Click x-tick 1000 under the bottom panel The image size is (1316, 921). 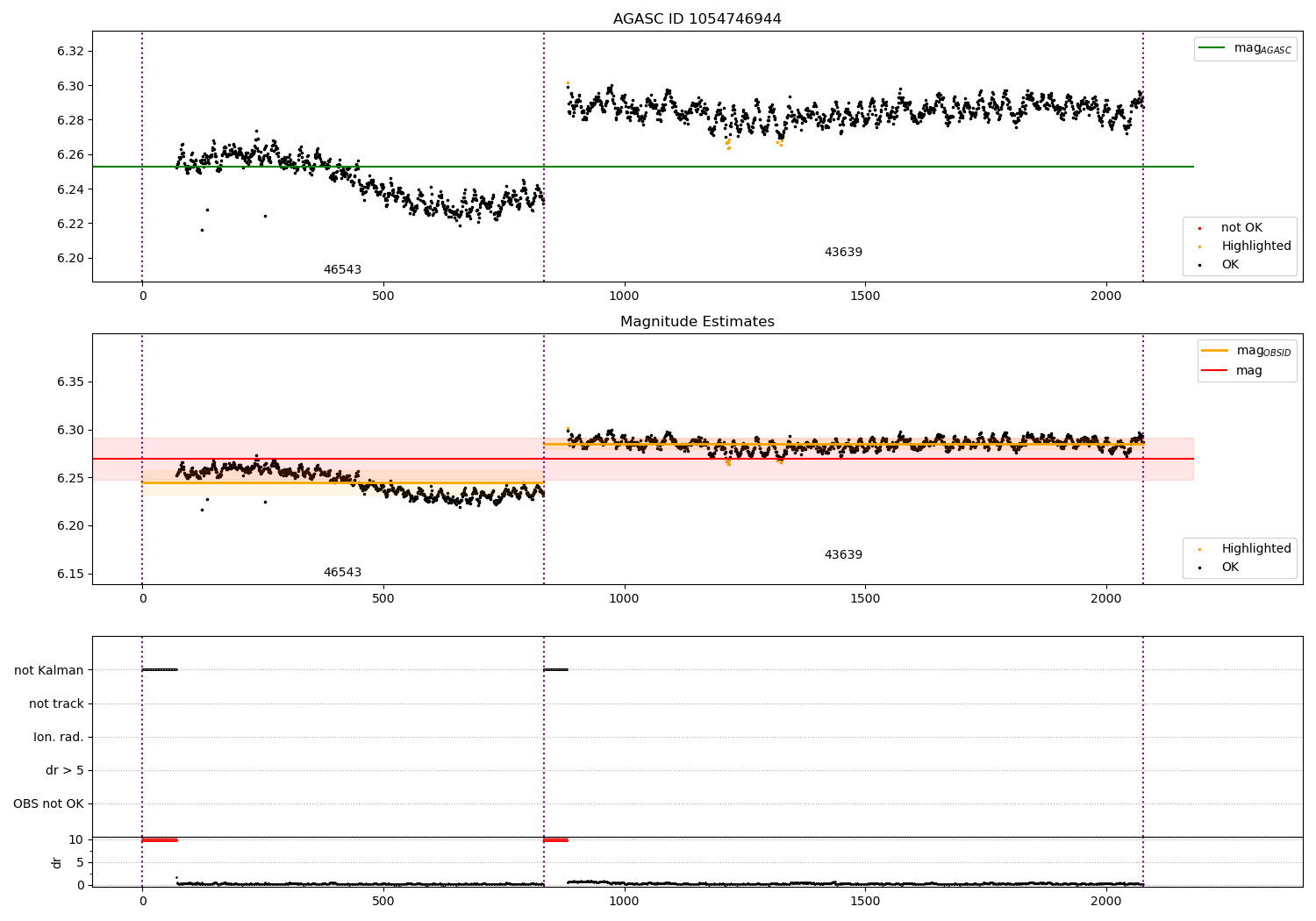point(625,901)
